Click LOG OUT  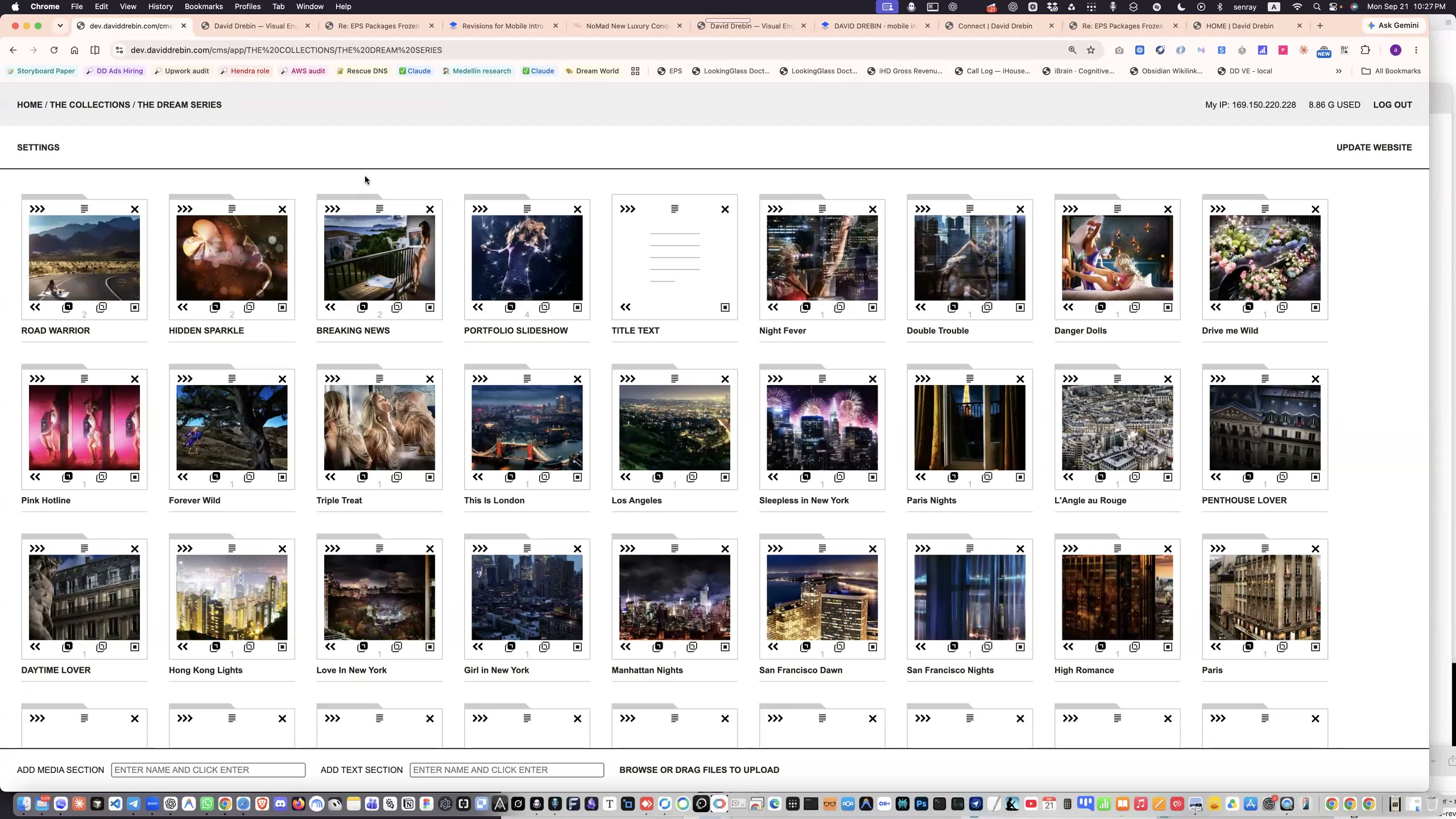click(1392, 105)
